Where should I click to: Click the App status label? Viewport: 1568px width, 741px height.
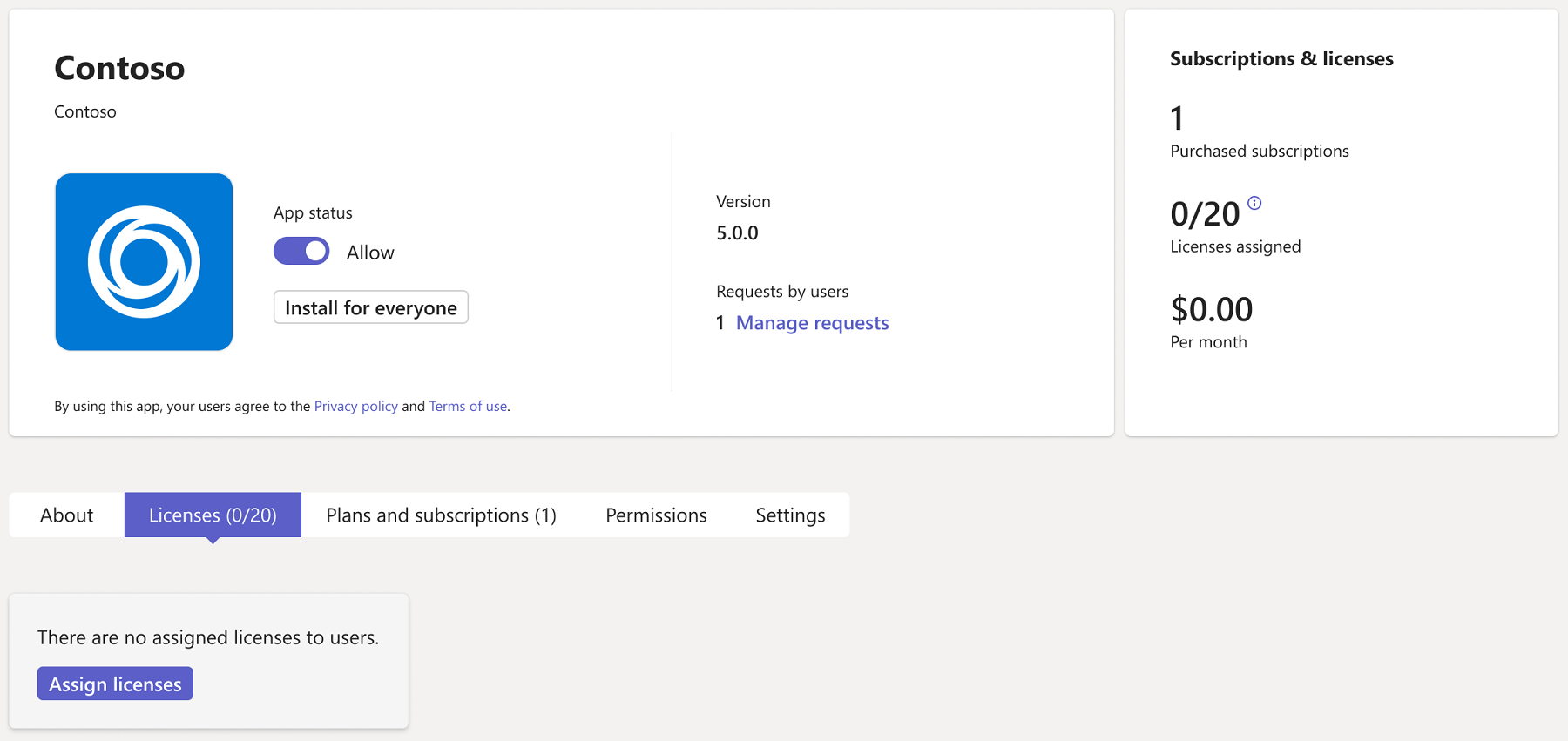[313, 212]
